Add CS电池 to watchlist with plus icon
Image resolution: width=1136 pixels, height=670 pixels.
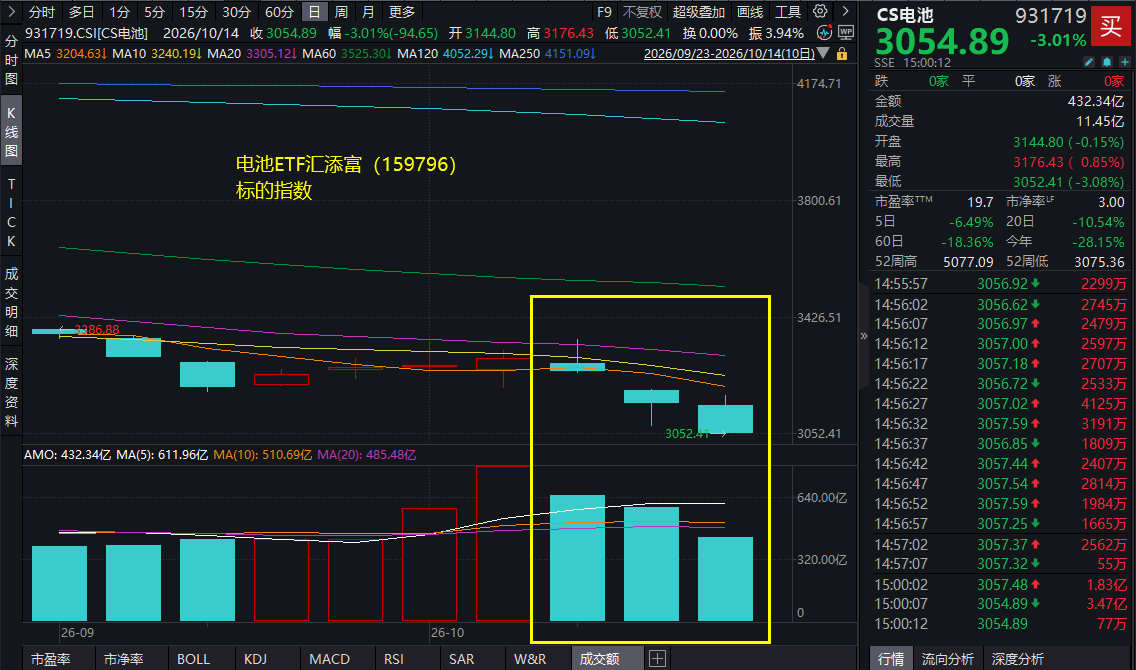(x=1124, y=62)
